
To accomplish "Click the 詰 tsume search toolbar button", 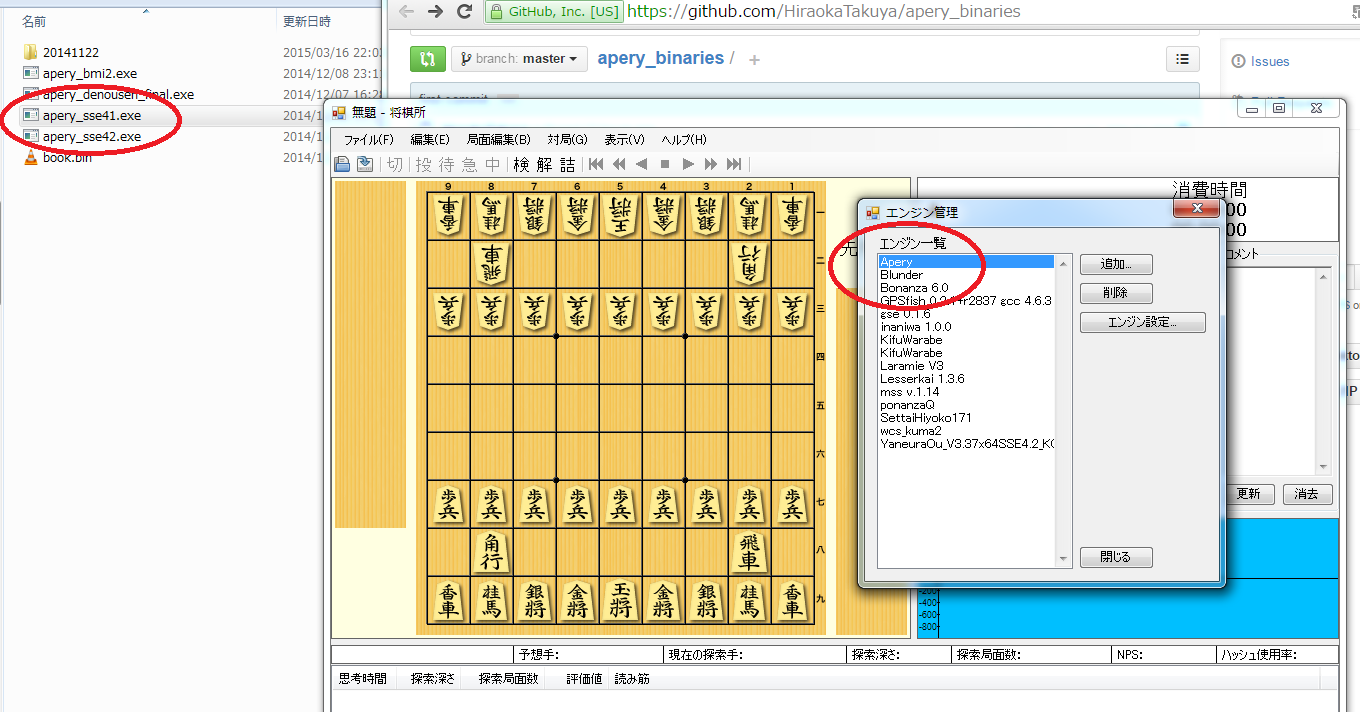I will tap(568, 164).
